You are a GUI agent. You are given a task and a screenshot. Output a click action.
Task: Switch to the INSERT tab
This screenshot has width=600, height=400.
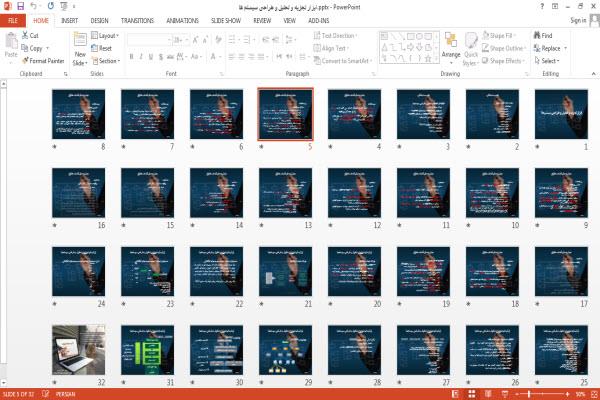[69, 21]
